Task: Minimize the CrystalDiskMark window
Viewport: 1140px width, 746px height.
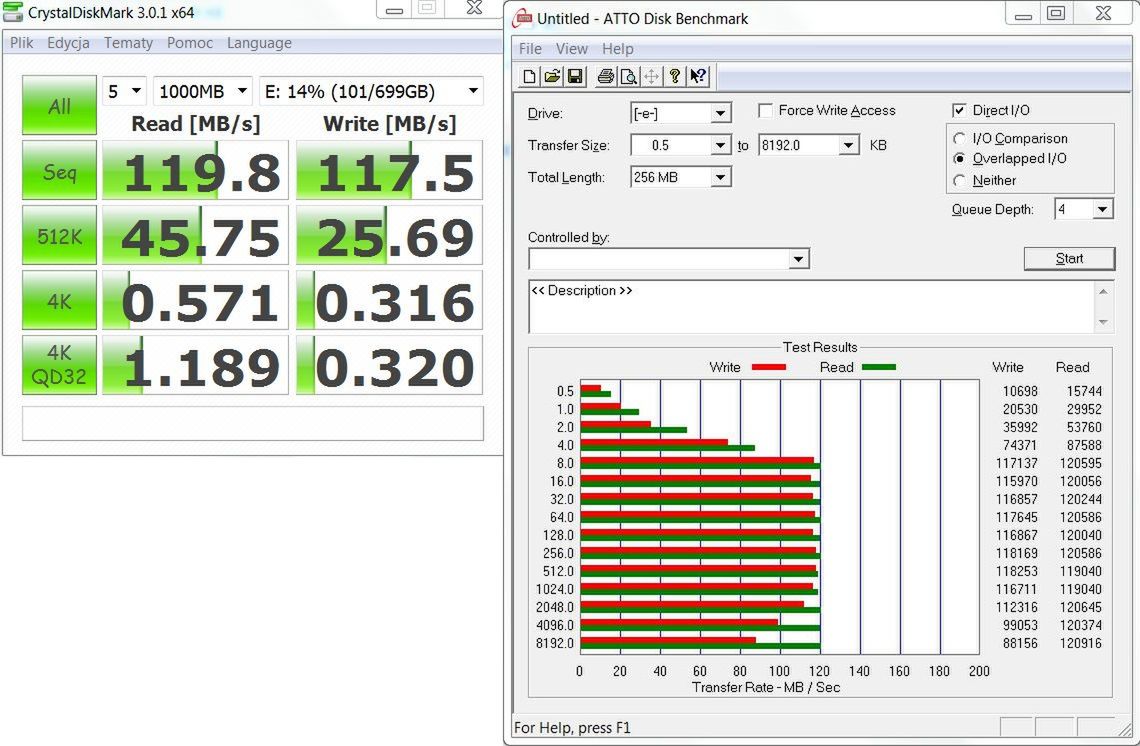Action: tap(395, 9)
